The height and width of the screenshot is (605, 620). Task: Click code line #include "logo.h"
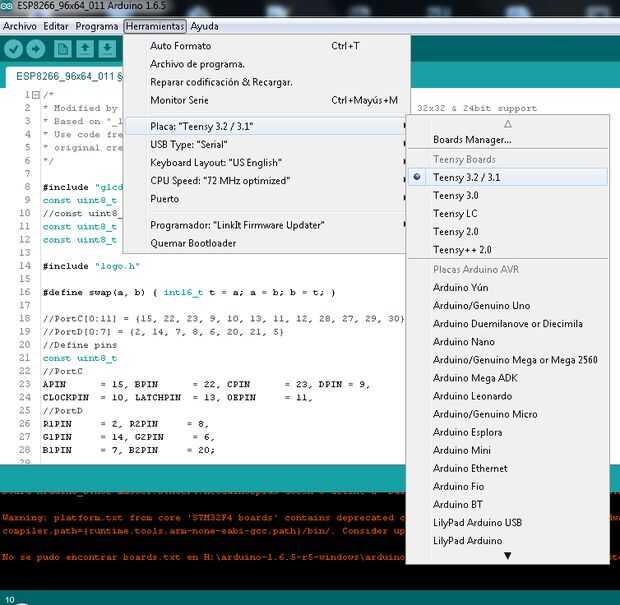pyautogui.click(x=91, y=266)
